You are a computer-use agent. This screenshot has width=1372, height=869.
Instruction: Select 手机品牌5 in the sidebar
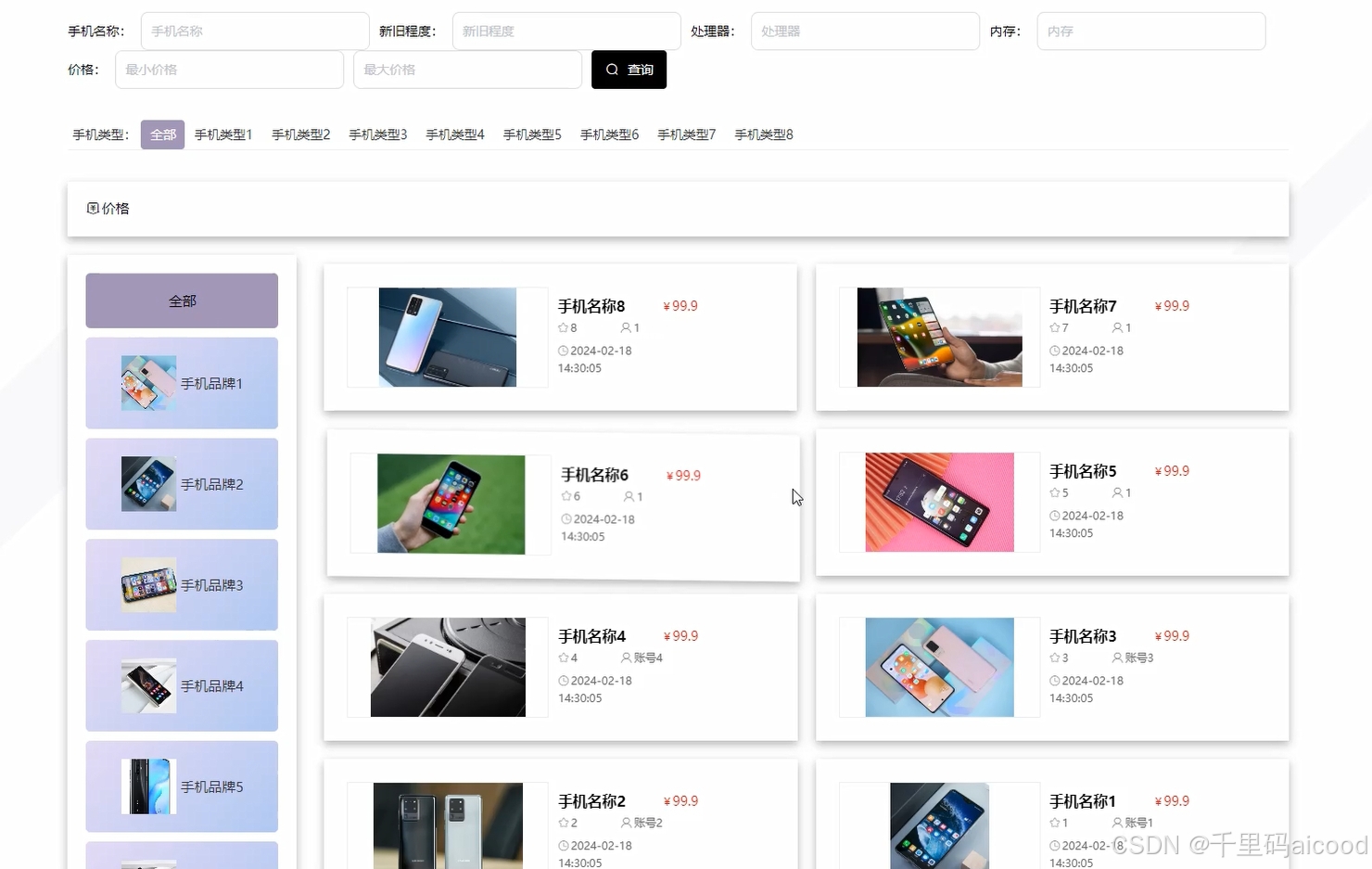pos(182,786)
